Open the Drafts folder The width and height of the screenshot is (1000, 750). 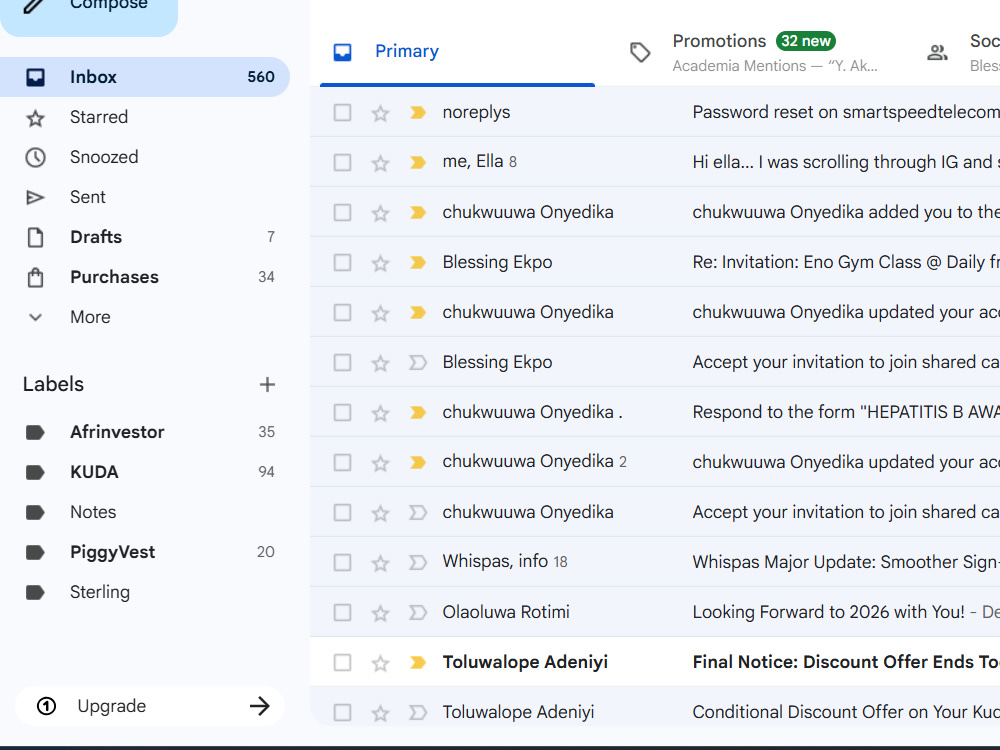pyautogui.click(x=145, y=237)
